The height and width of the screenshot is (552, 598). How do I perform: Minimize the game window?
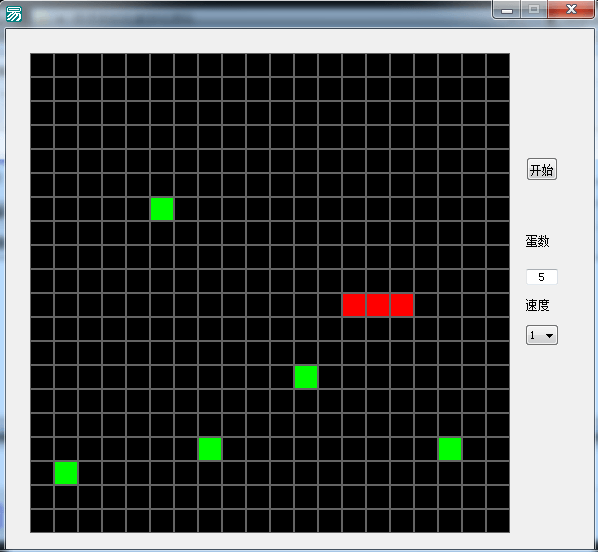coord(506,10)
